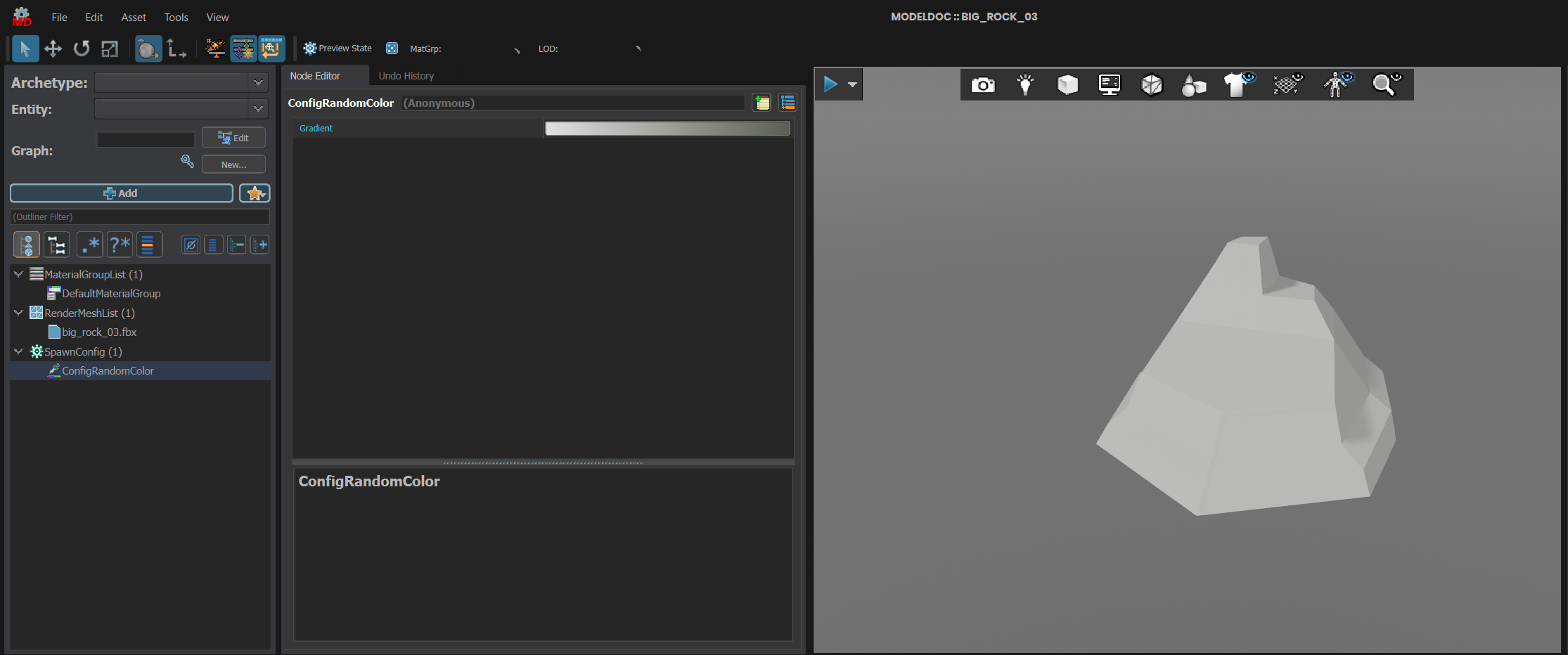Toggle clothing visibility via the shirt eye icon
Image resolution: width=1568 pixels, height=655 pixels.
[1235, 84]
